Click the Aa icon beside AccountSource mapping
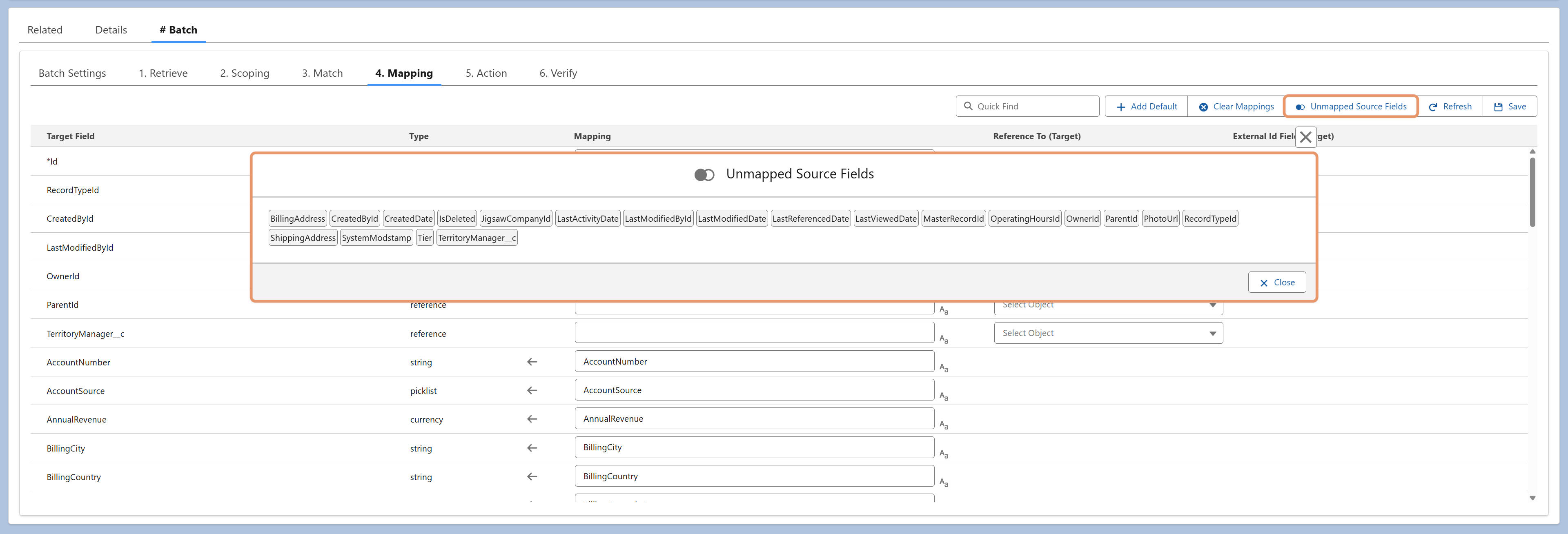This screenshot has width=1568, height=534. coord(944,396)
